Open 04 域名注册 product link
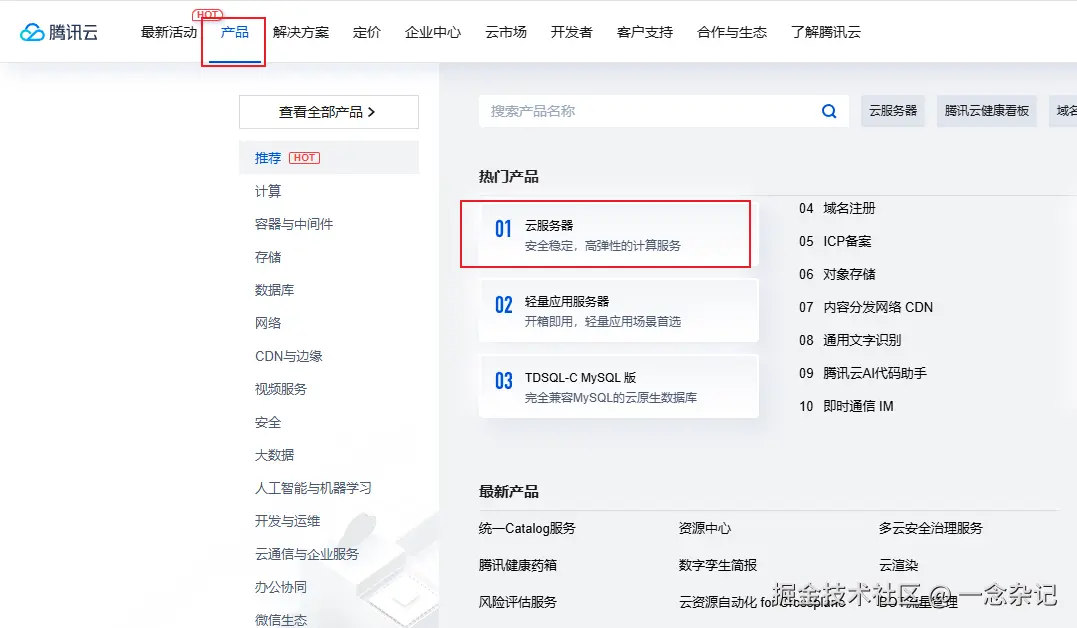1077x628 pixels. tap(837, 208)
